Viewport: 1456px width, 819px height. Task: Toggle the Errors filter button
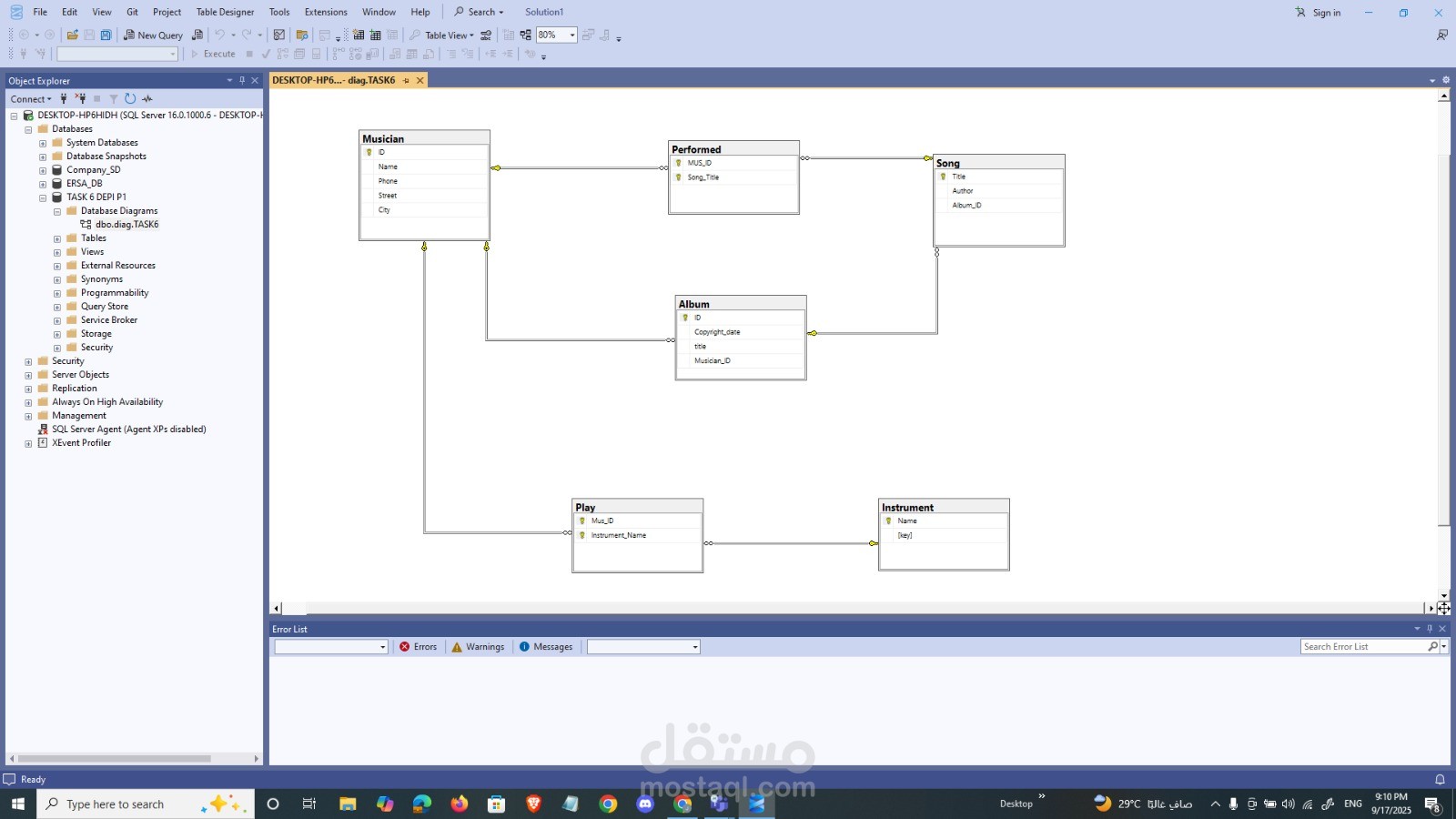[419, 647]
